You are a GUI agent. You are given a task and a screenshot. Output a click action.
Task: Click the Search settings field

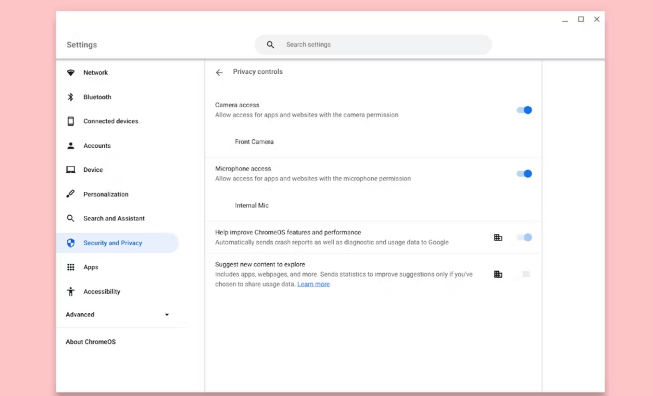[373, 45]
